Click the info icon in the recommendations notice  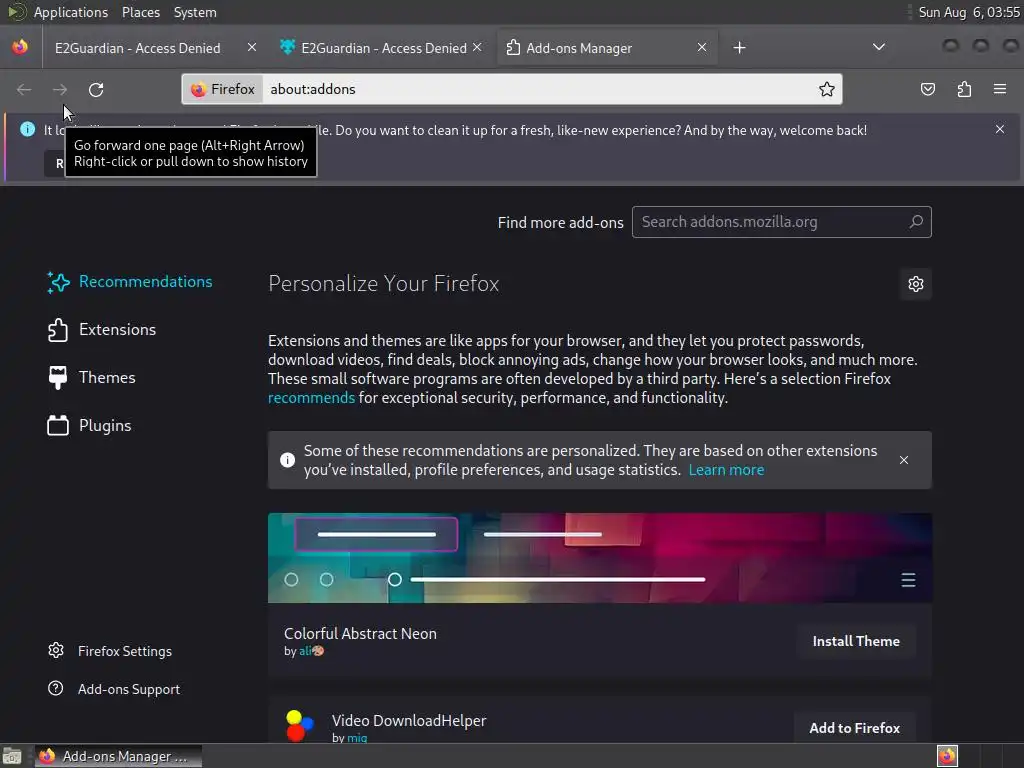[287, 460]
